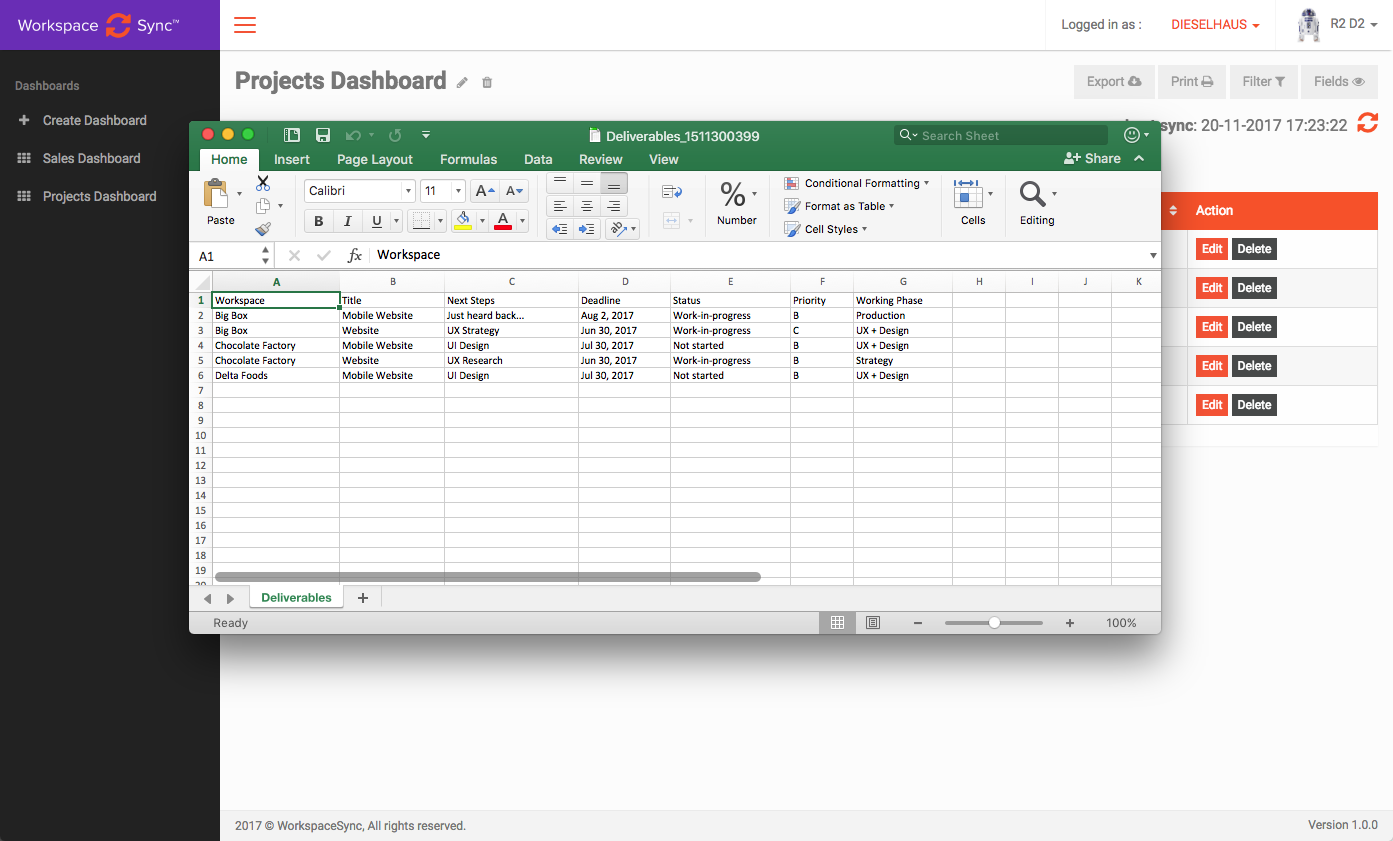Click the Wrap Text icon
The image size is (1393, 841).
(672, 192)
